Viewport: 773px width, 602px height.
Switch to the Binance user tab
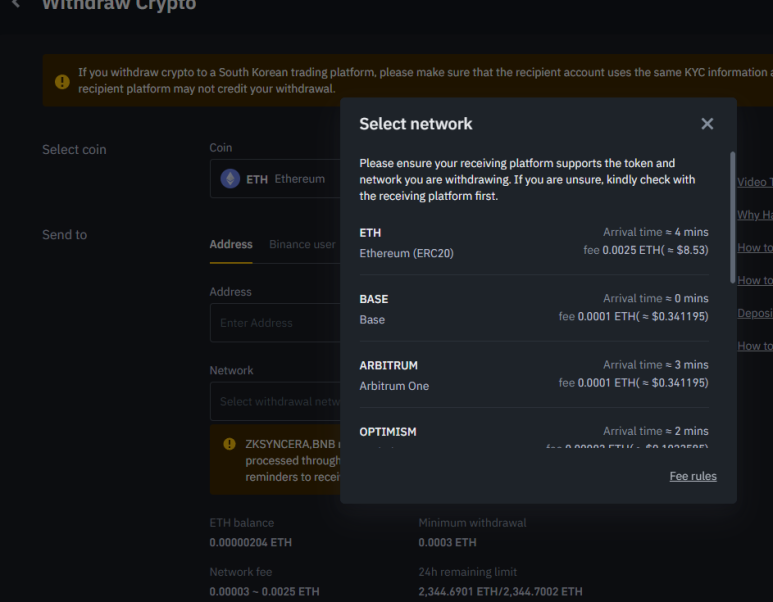tap(302, 245)
